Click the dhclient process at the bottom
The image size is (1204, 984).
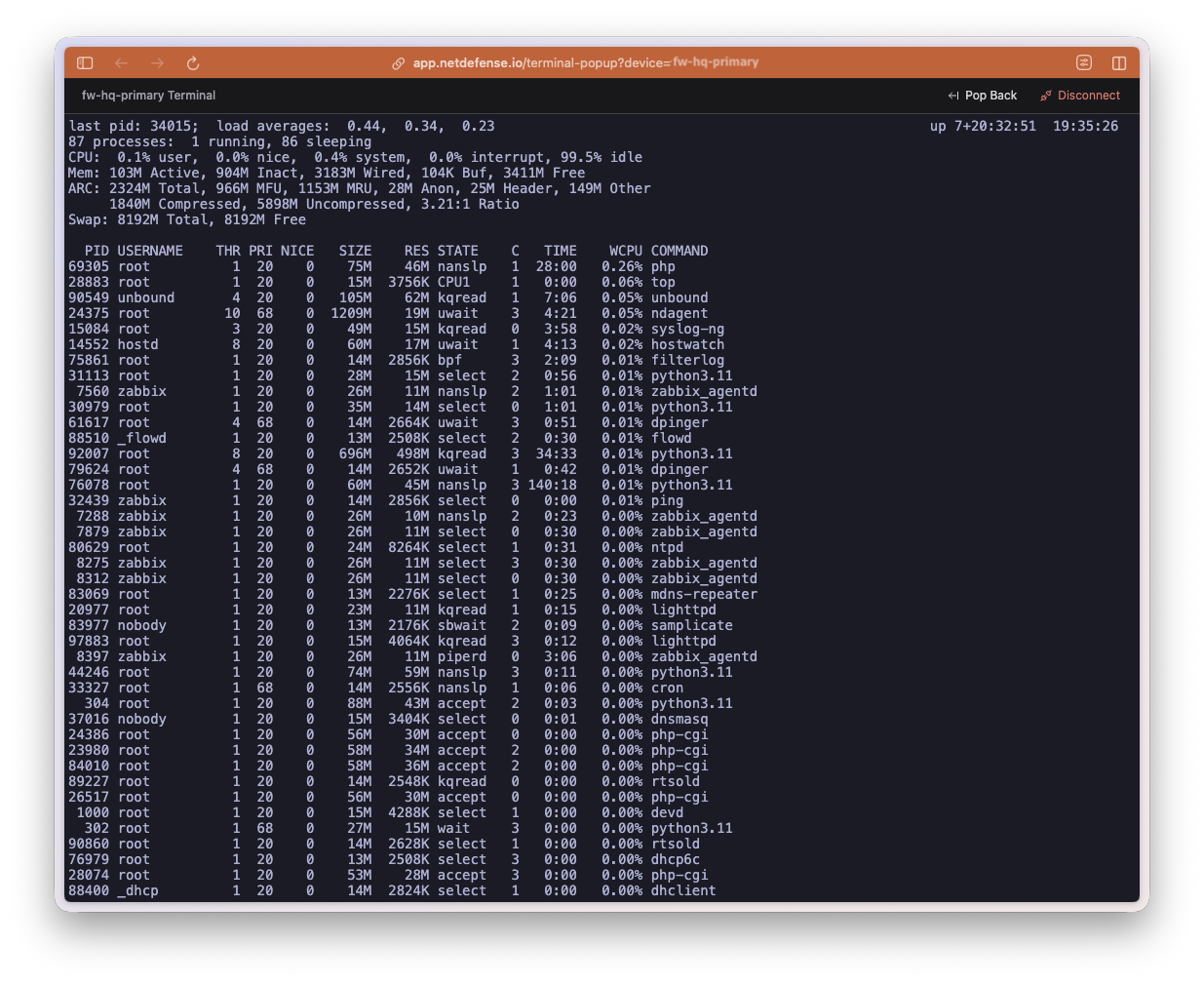(682, 890)
